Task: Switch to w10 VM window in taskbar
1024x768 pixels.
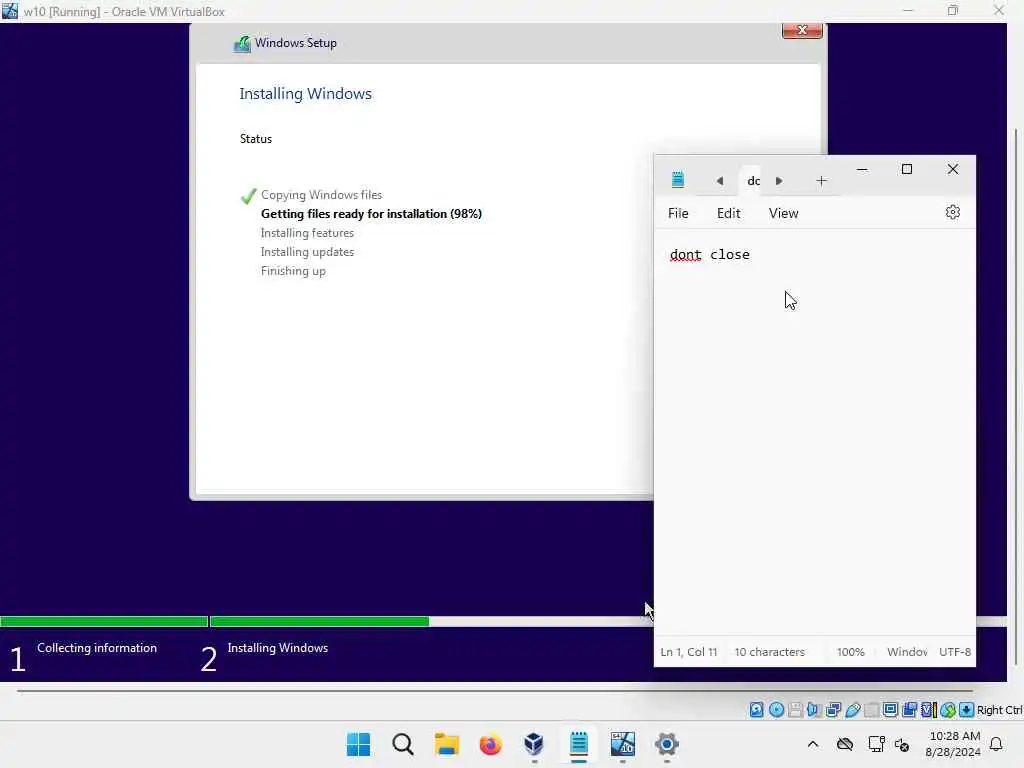Action: point(622,744)
